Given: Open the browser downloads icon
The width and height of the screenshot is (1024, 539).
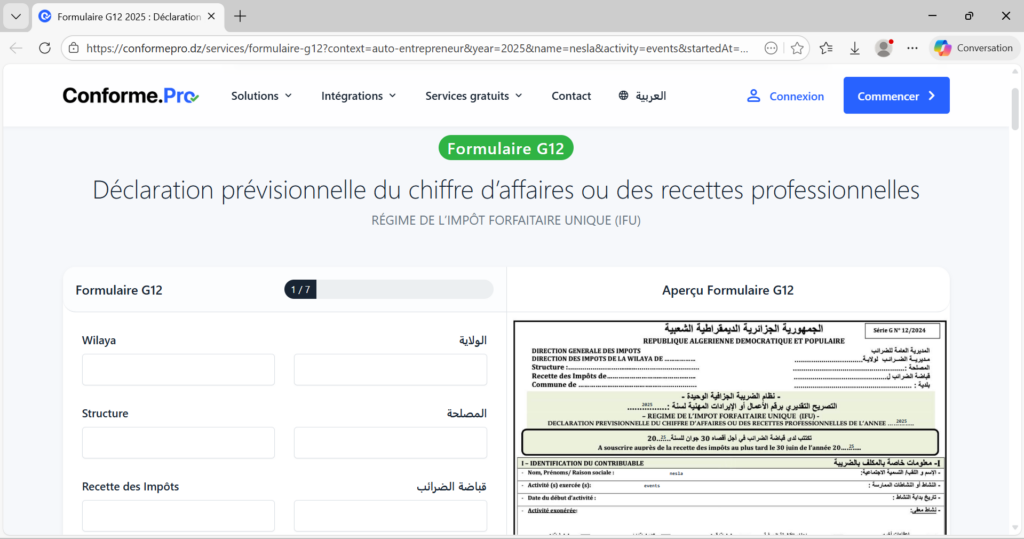Looking at the screenshot, I should (x=855, y=48).
